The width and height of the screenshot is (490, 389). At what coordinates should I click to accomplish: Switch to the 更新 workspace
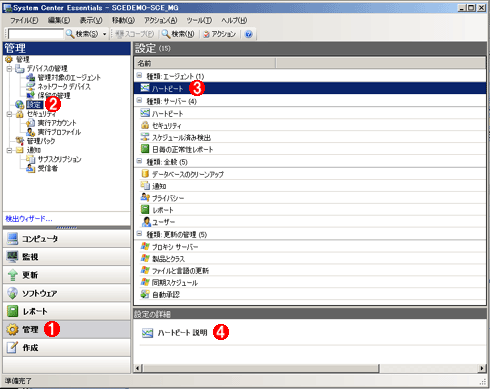click(67, 275)
